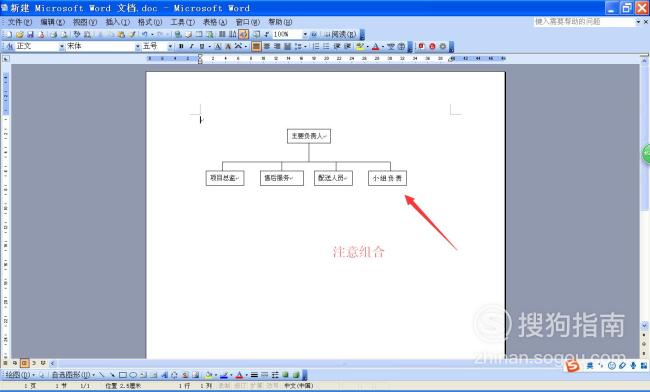Click the Sogou input method tray icon

click(x=572, y=366)
